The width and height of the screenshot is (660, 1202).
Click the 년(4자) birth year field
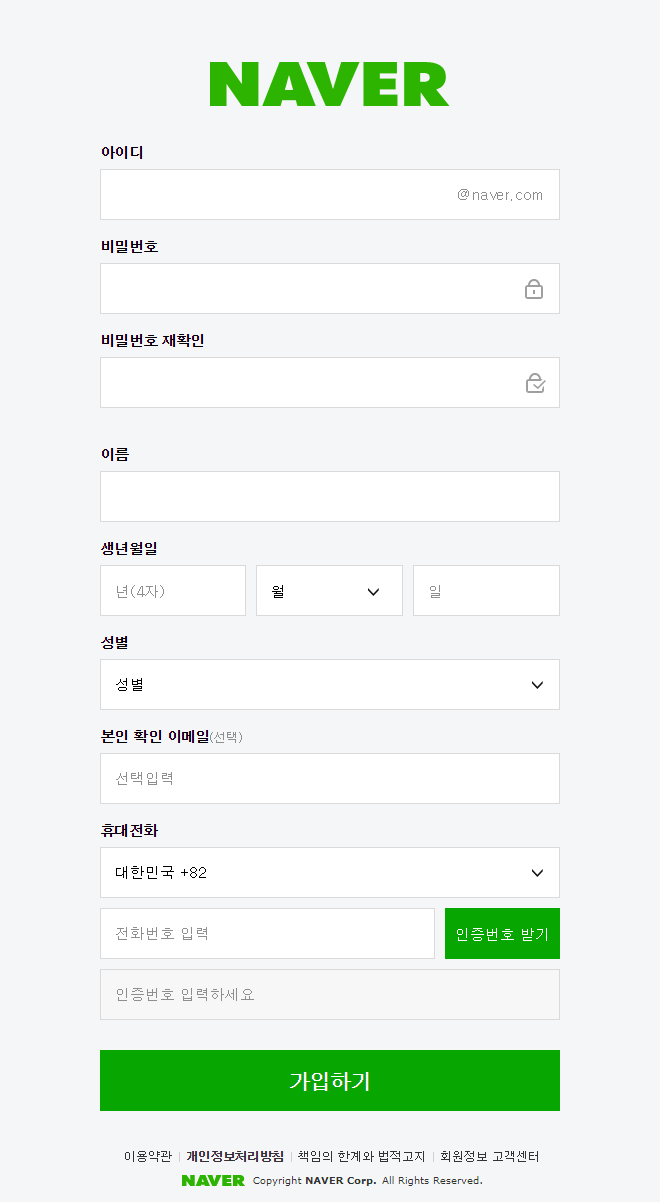point(173,590)
